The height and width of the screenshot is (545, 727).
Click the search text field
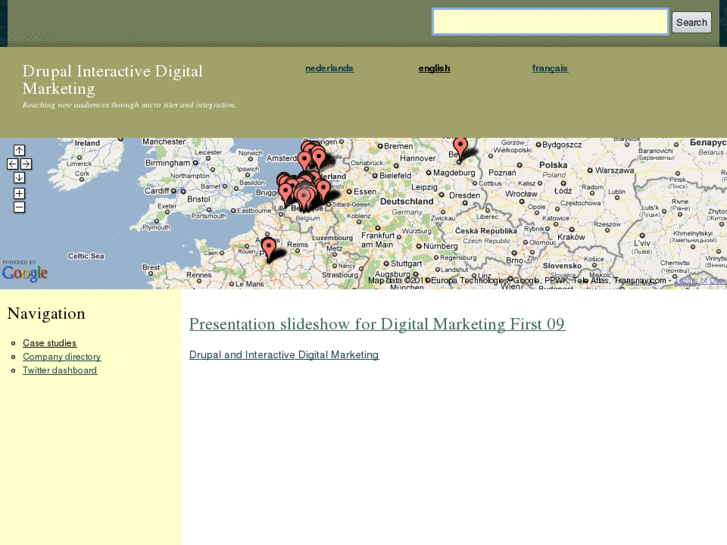550,22
